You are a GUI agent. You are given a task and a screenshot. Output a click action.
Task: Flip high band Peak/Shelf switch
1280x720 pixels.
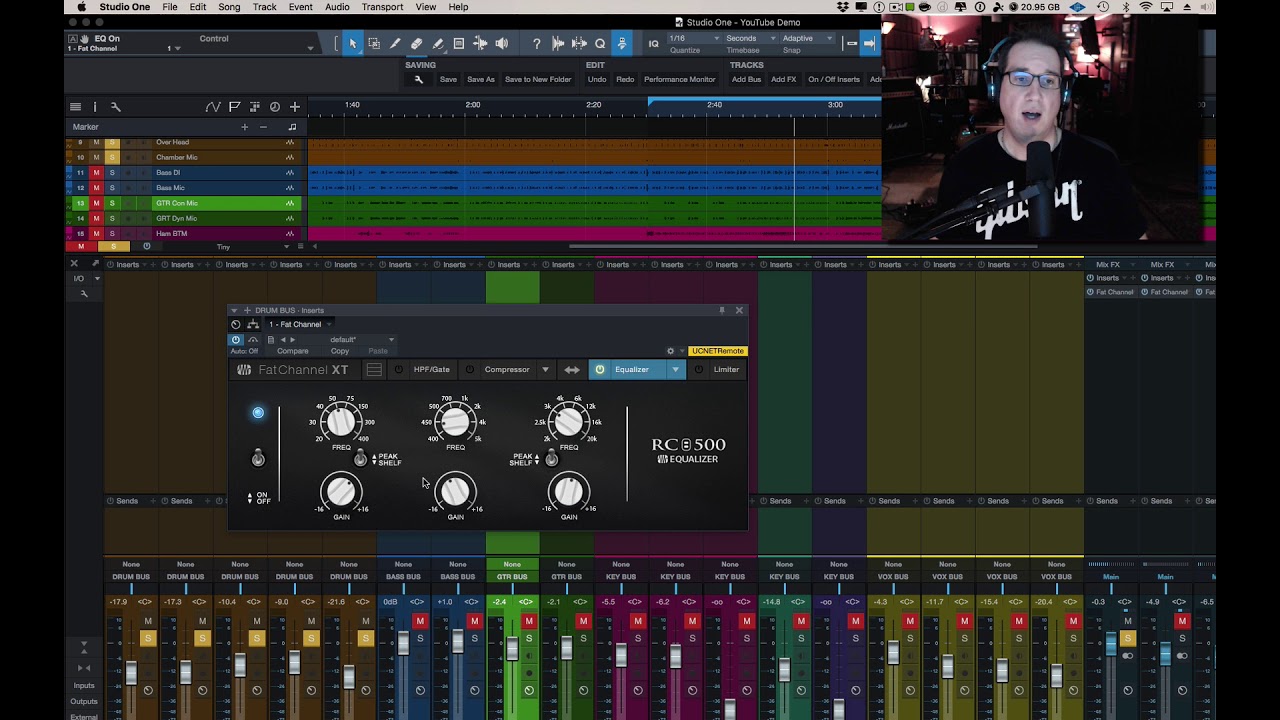pyautogui.click(x=551, y=459)
